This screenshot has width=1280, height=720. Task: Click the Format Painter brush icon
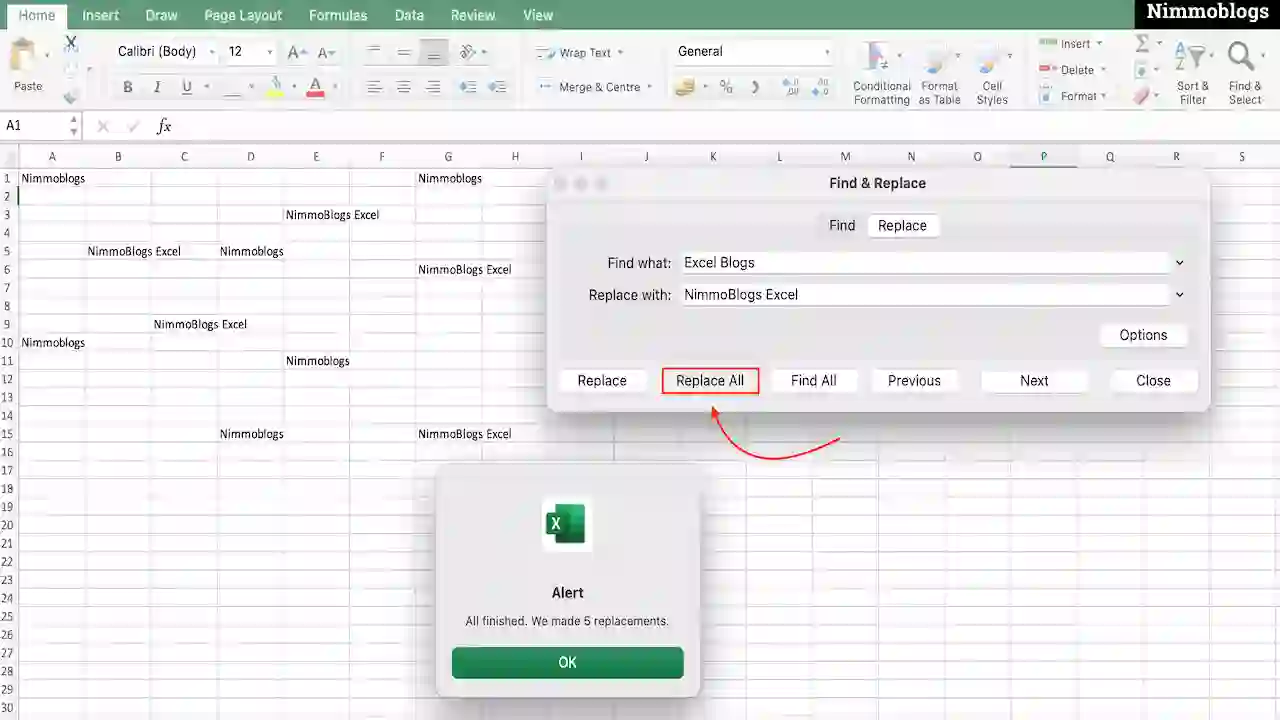[71, 96]
